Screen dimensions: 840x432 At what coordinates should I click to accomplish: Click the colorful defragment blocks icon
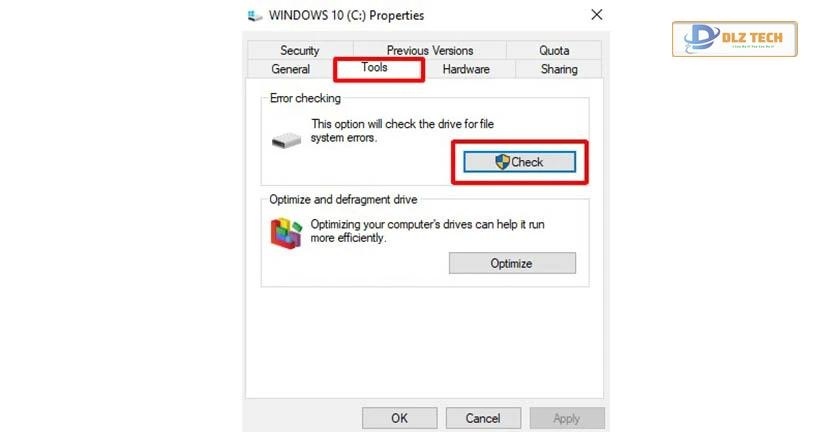coord(286,233)
